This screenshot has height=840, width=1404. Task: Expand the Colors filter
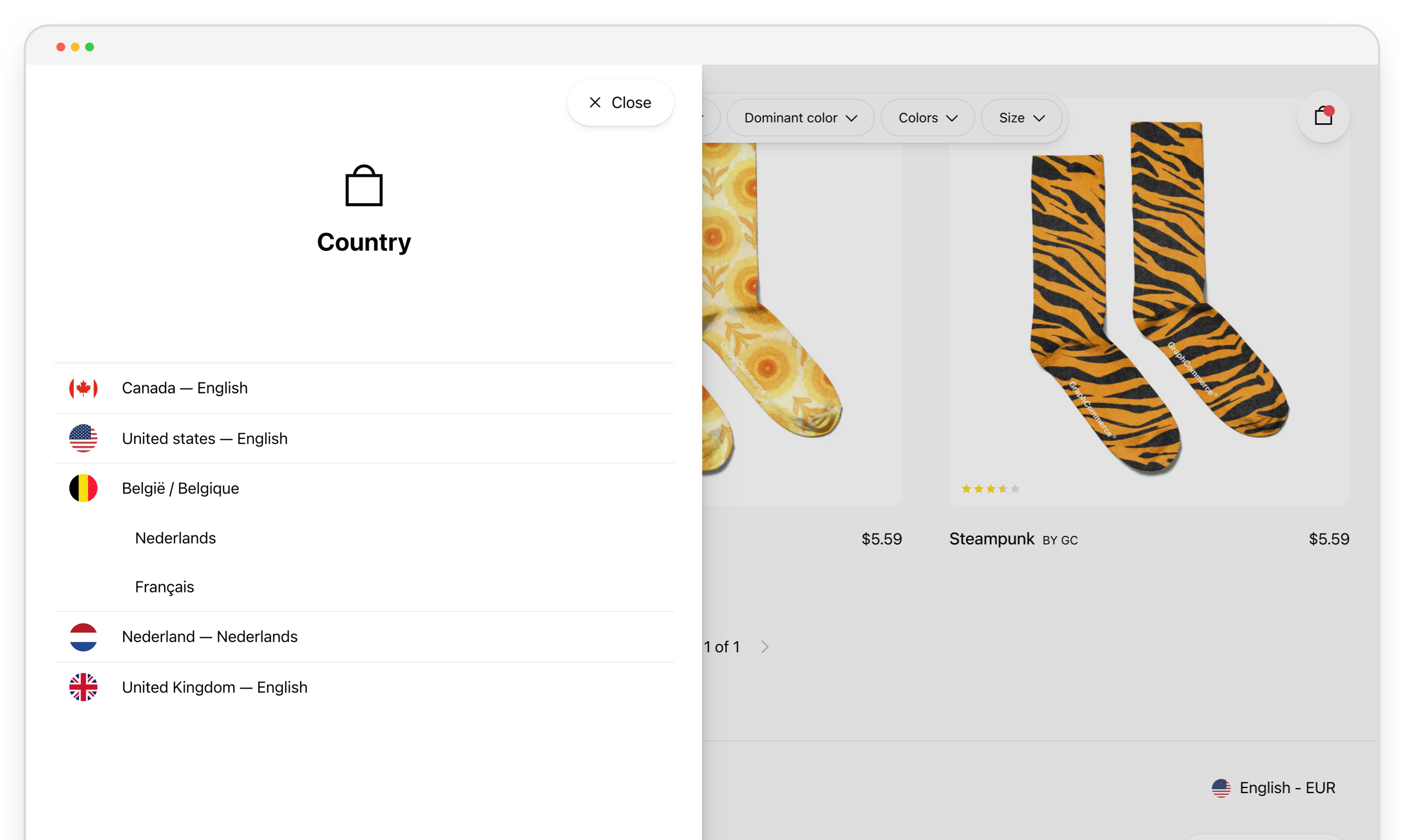click(x=928, y=117)
